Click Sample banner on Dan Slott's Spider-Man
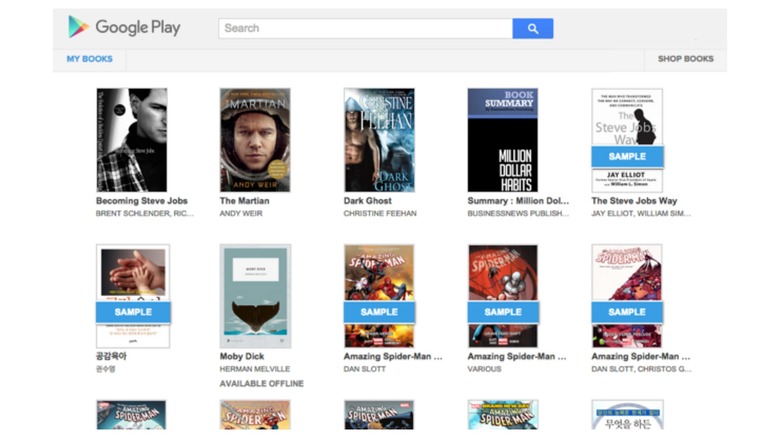780x438 pixels. pyautogui.click(x=379, y=312)
